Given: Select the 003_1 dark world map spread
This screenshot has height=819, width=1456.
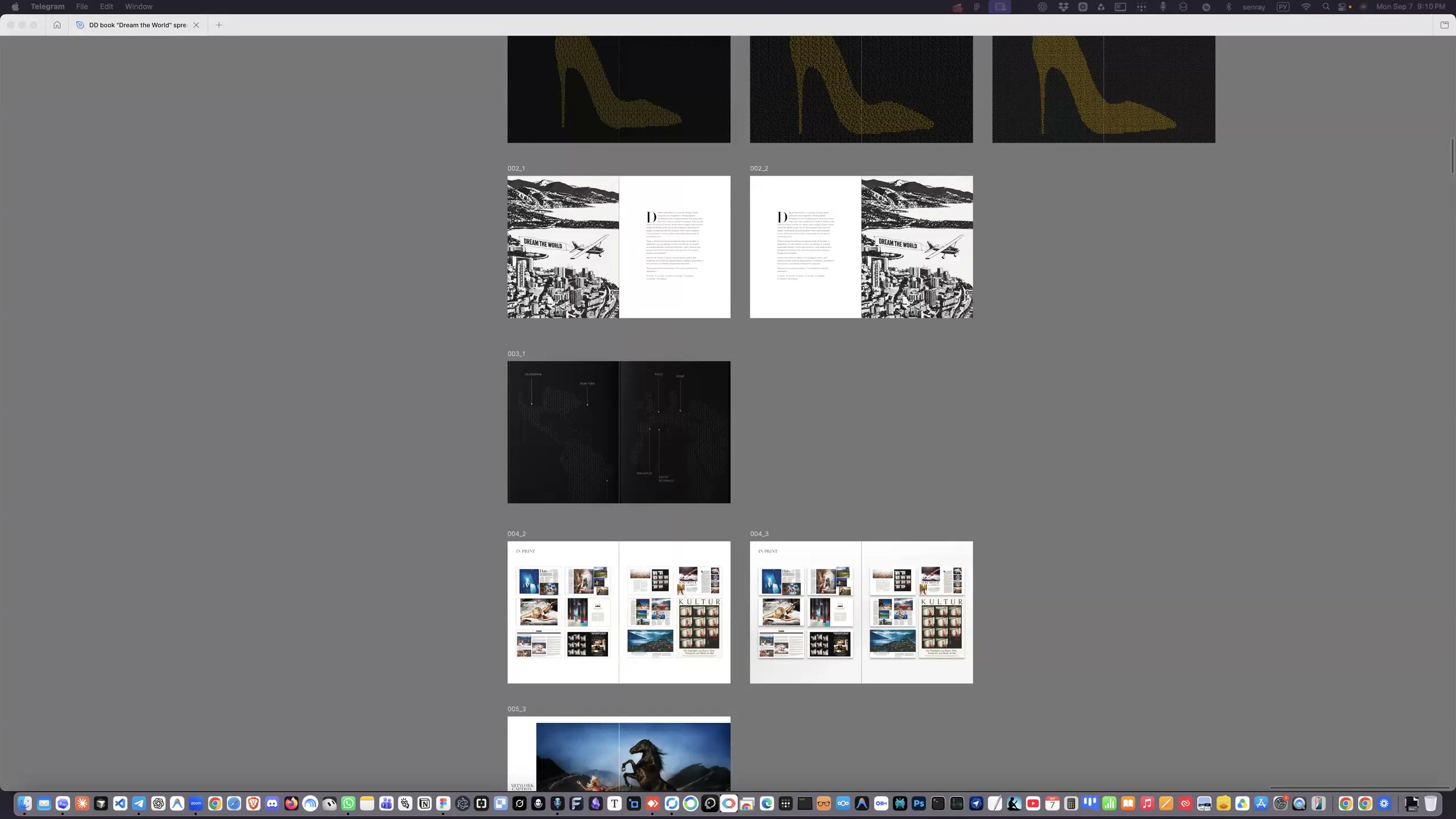Looking at the screenshot, I should [x=619, y=432].
